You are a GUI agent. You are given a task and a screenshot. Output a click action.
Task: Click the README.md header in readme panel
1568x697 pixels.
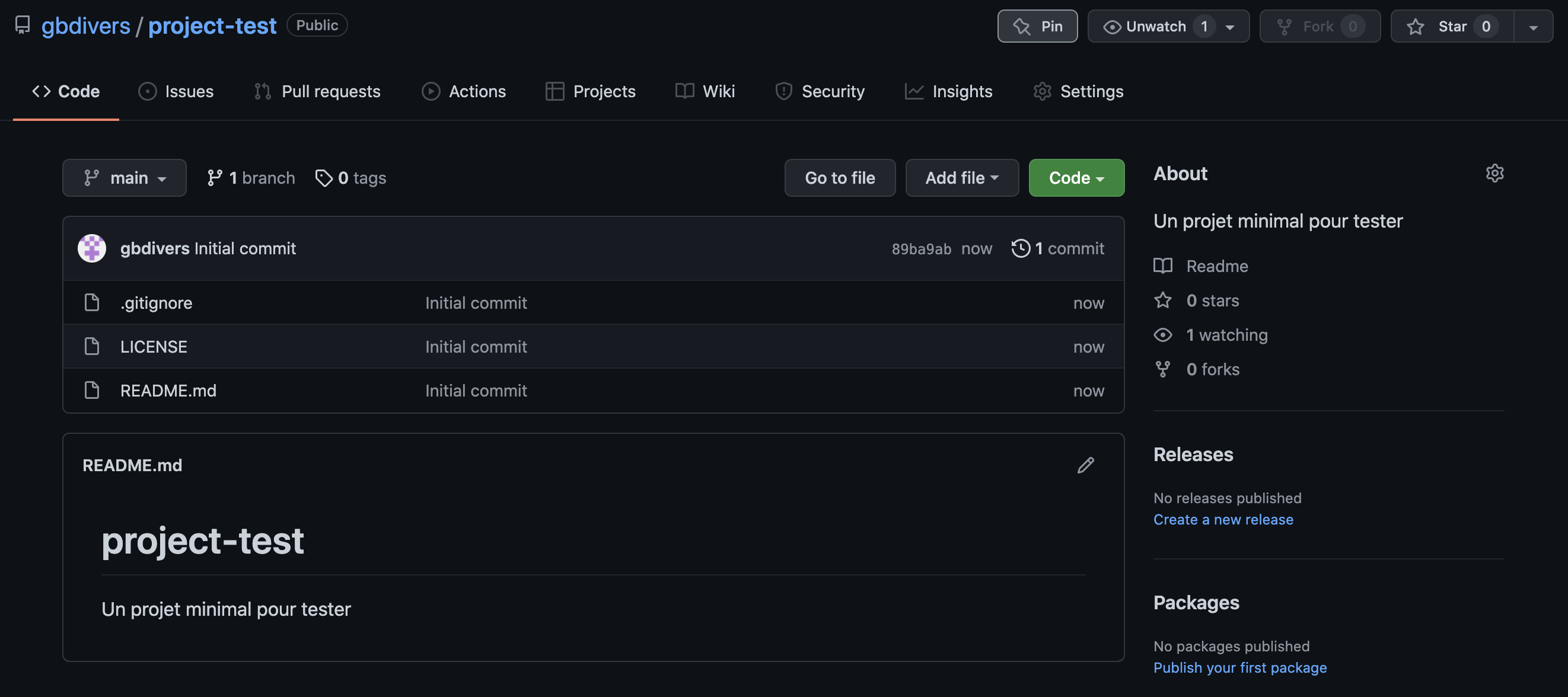(x=132, y=465)
